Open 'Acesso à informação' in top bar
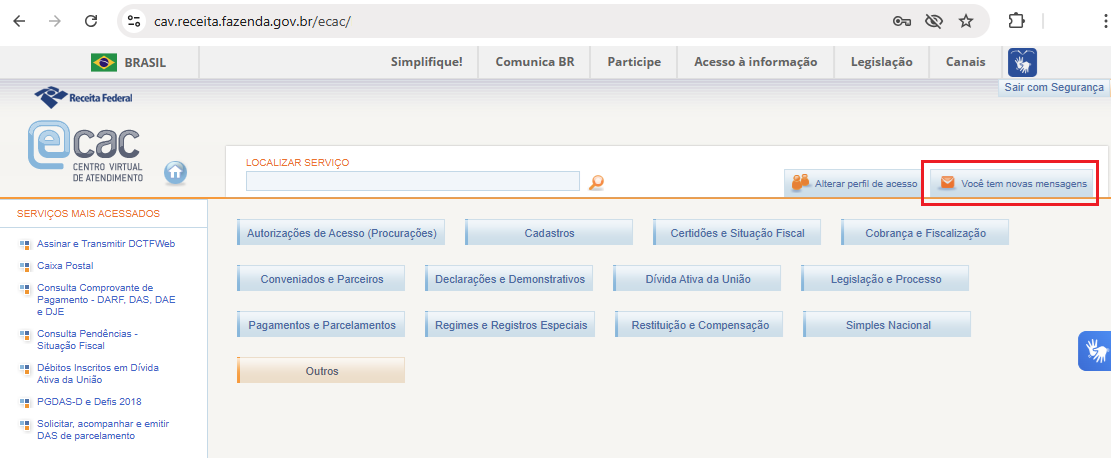 tap(755, 62)
